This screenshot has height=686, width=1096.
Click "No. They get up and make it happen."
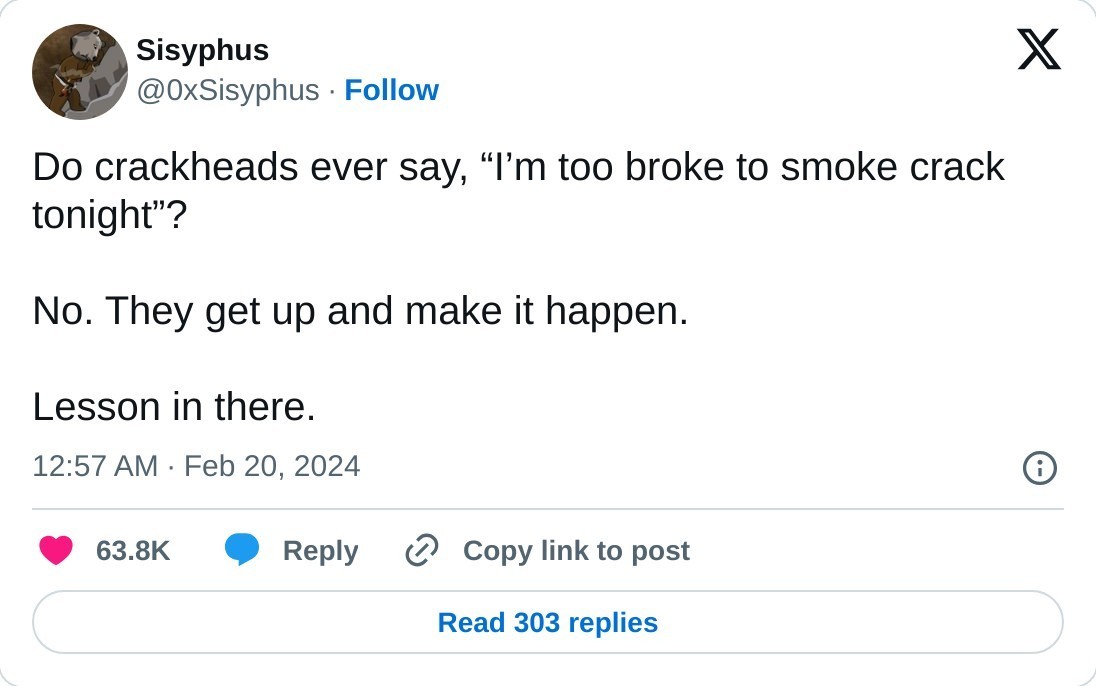(360, 311)
